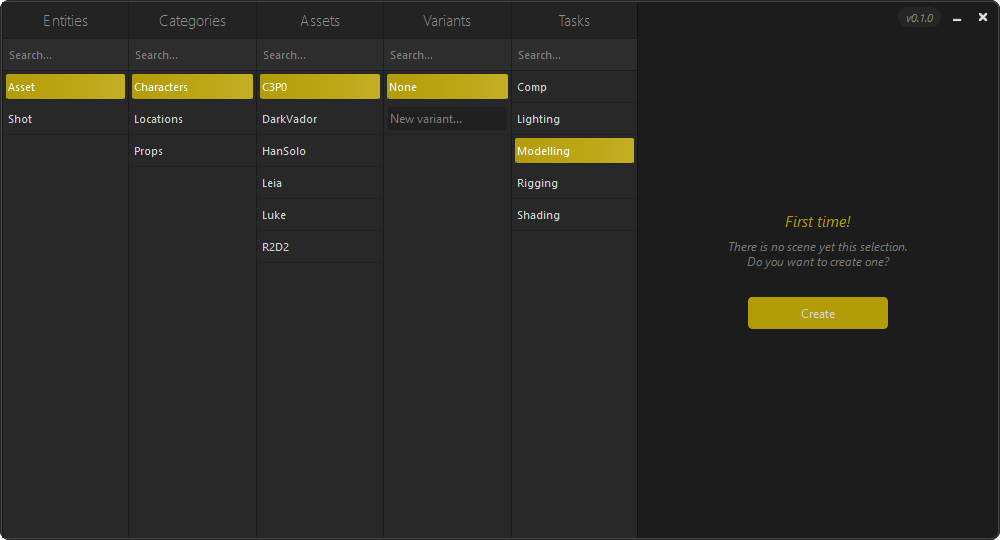Choose Luke from the Assets list
This screenshot has width=1000, height=540.
point(319,215)
